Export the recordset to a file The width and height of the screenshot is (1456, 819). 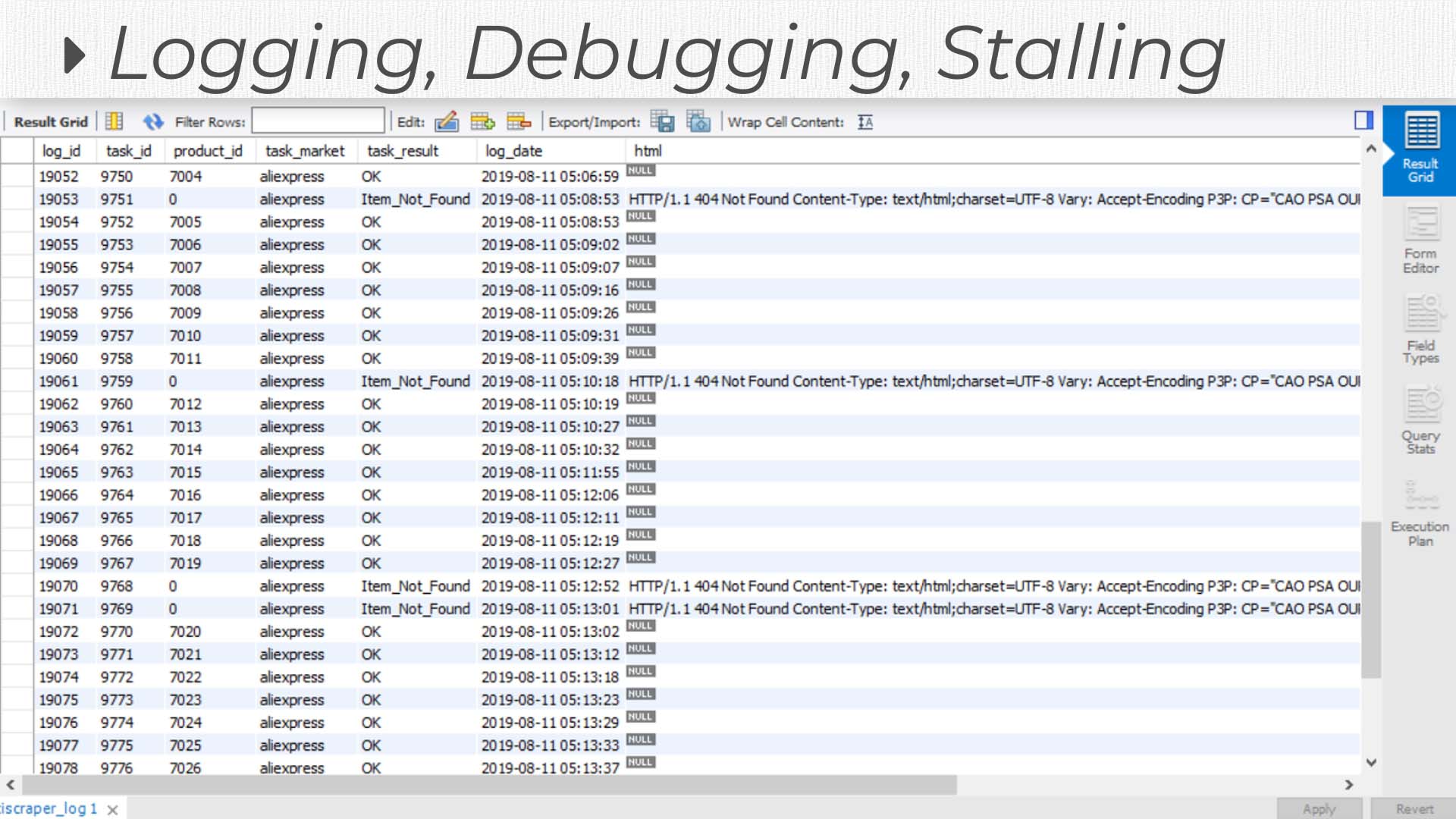click(x=662, y=121)
